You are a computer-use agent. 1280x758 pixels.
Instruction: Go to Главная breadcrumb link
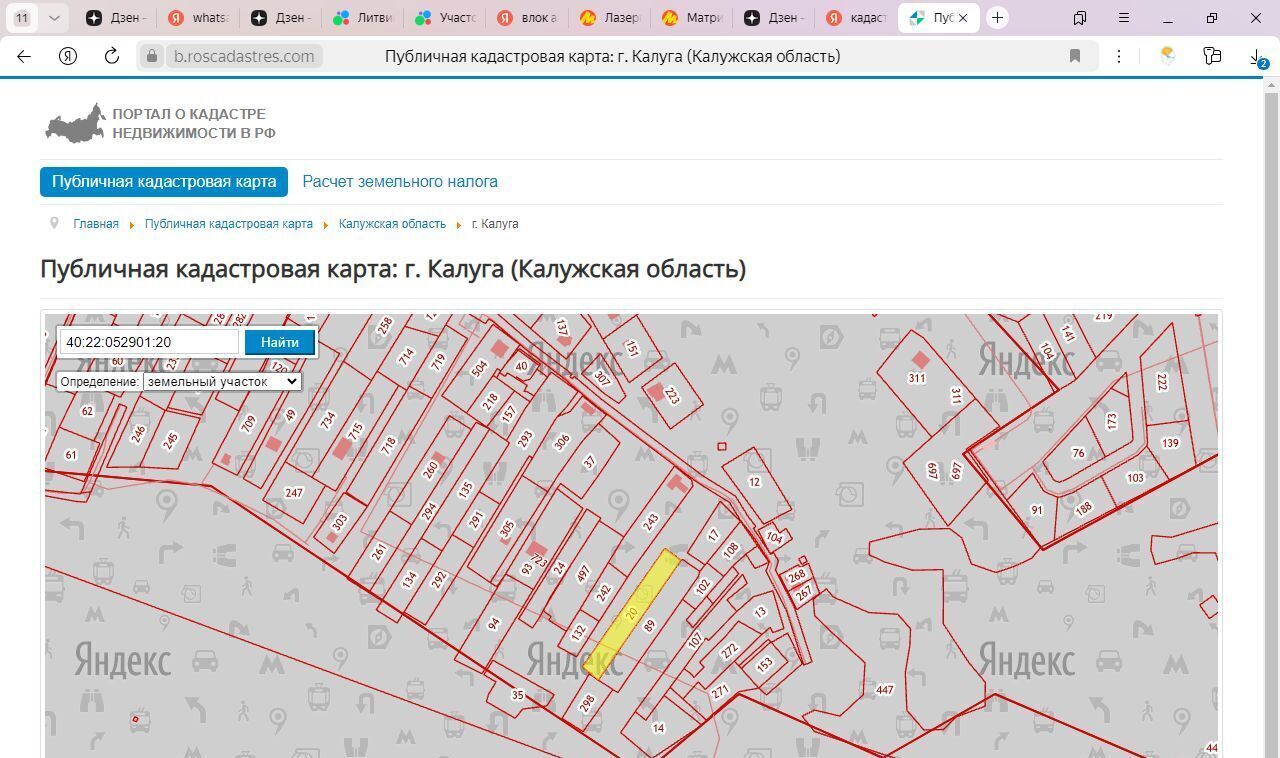pyautogui.click(x=96, y=224)
